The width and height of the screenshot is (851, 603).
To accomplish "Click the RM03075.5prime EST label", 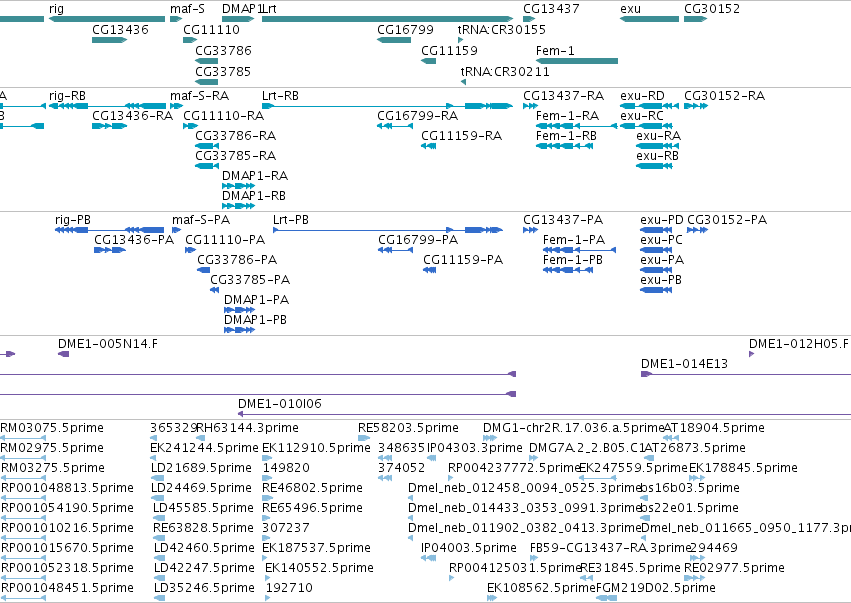I will tap(52, 428).
